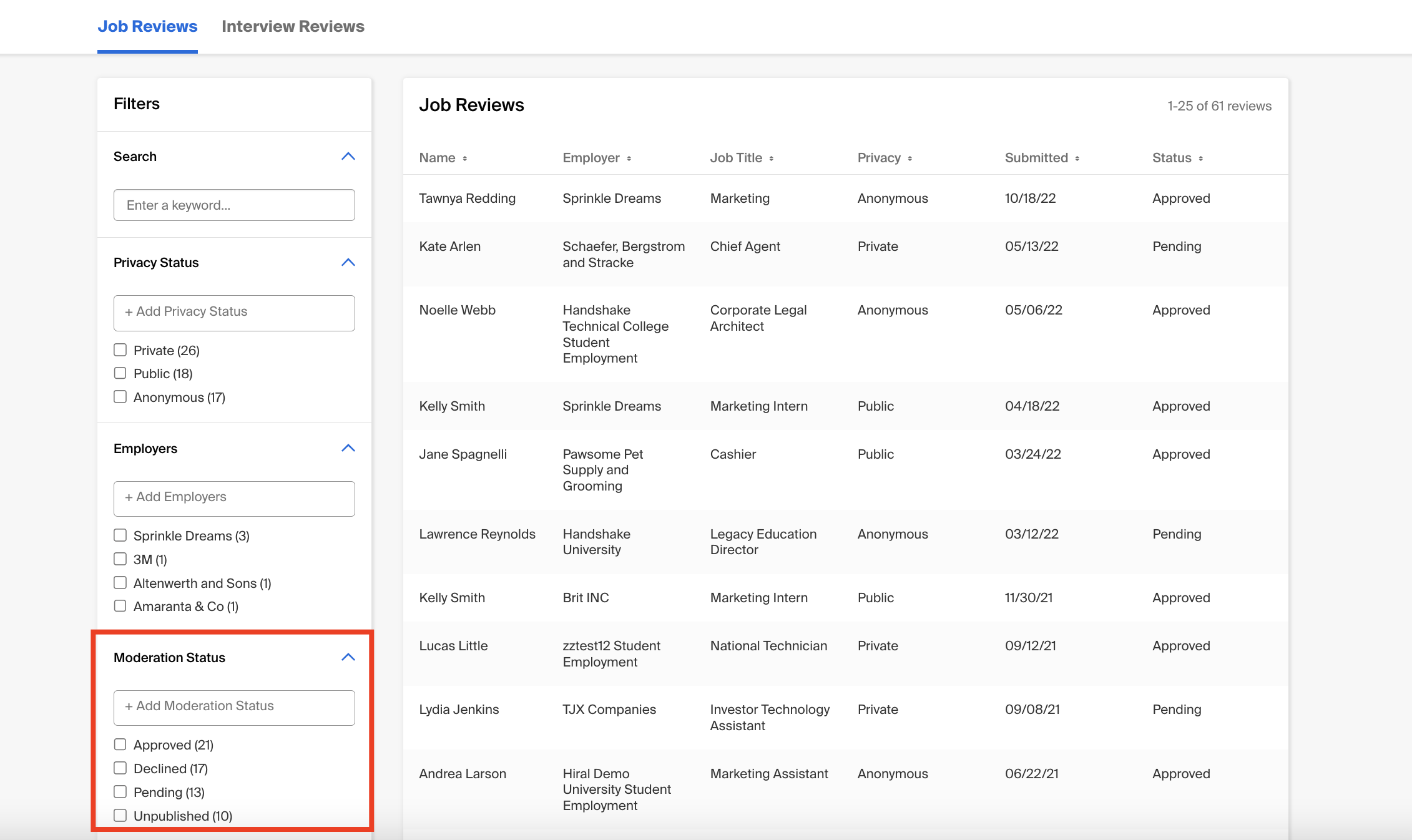Sort reviews by Employer column icon
The width and height of the screenshot is (1412, 840).
click(x=629, y=159)
